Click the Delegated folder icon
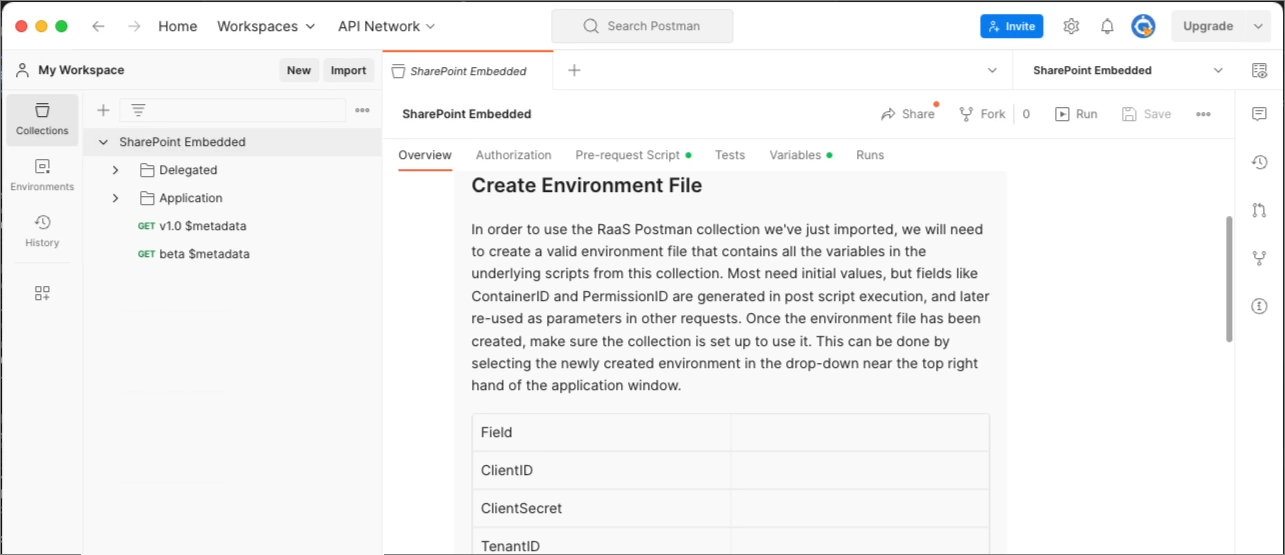 pos(147,170)
